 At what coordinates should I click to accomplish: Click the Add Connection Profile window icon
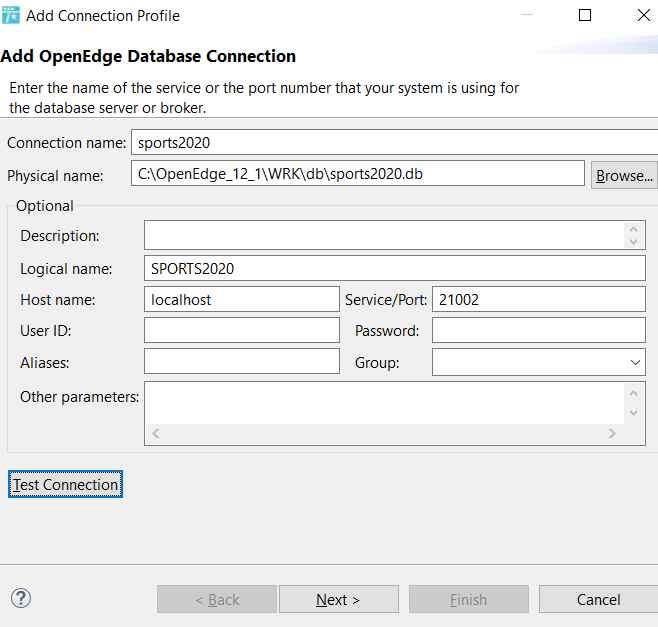tap(10, 16)
